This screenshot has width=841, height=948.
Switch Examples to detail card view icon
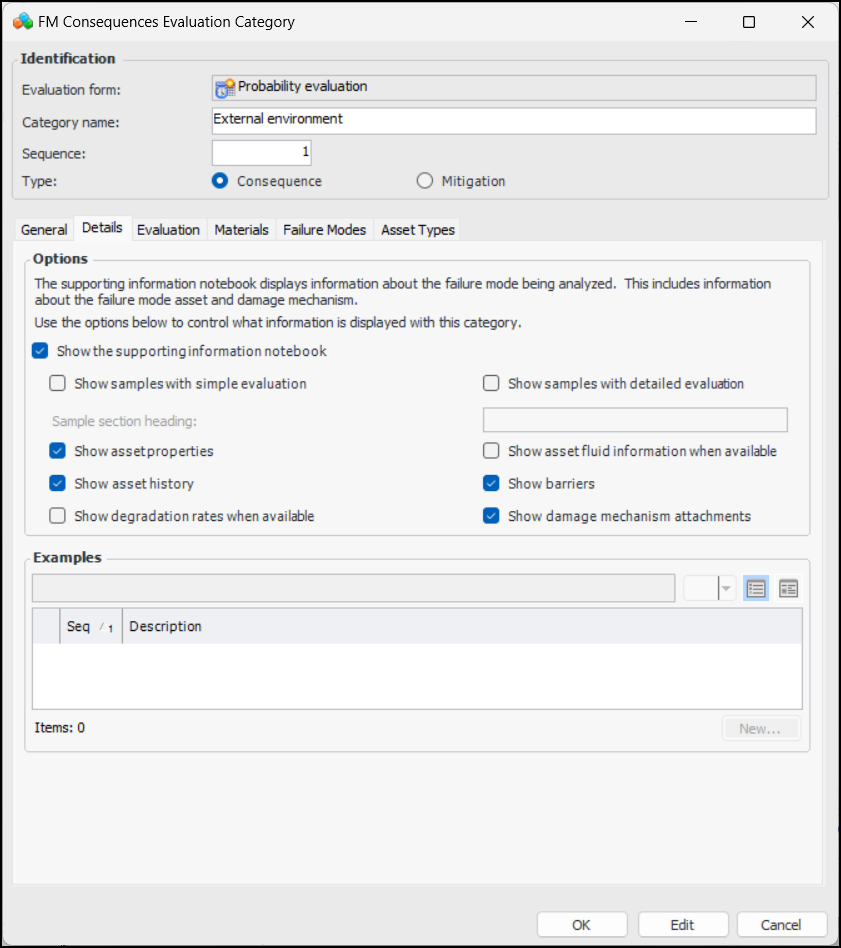coord(789,589)
